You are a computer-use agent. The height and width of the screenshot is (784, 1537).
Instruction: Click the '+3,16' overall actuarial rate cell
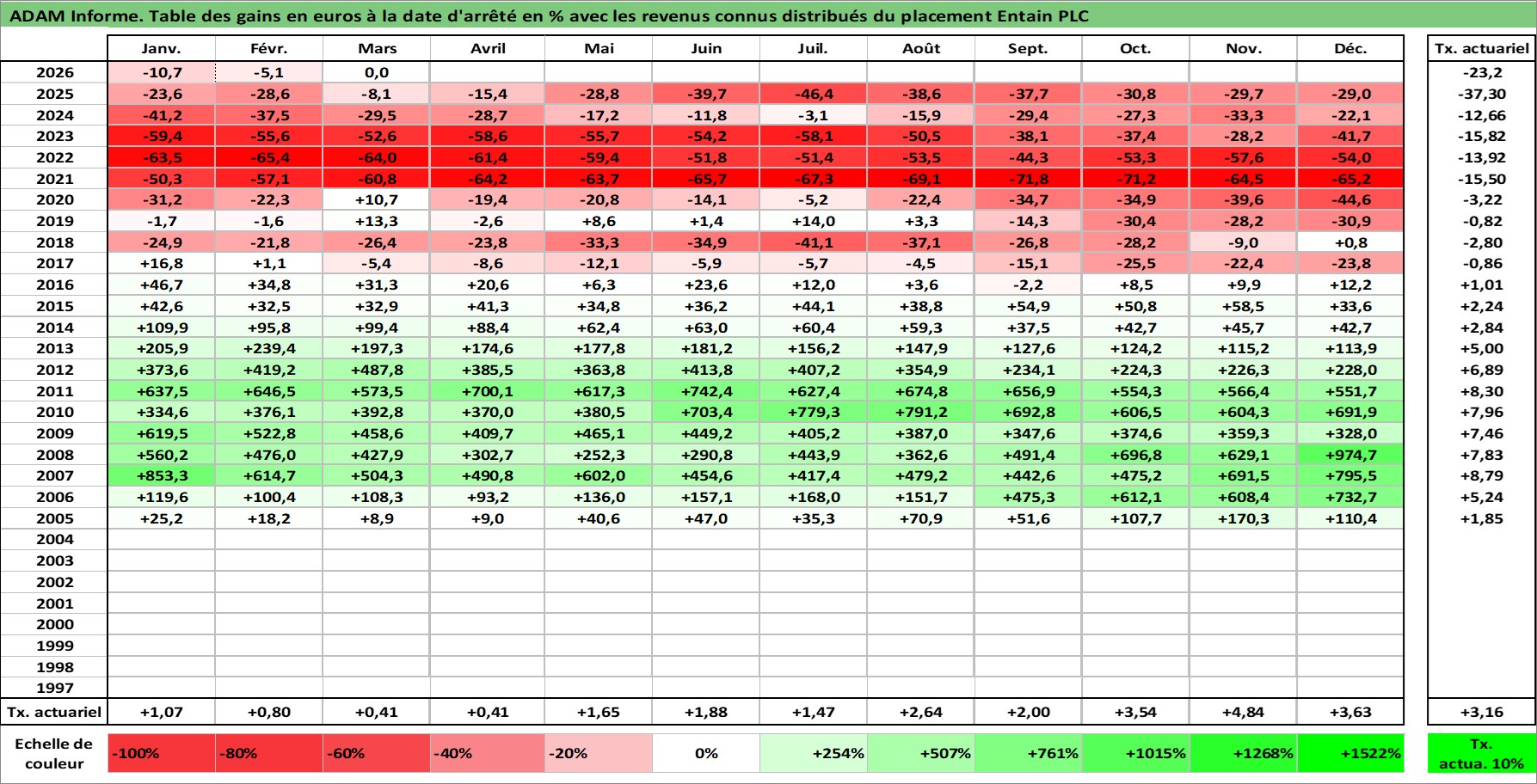(1482, 712)
